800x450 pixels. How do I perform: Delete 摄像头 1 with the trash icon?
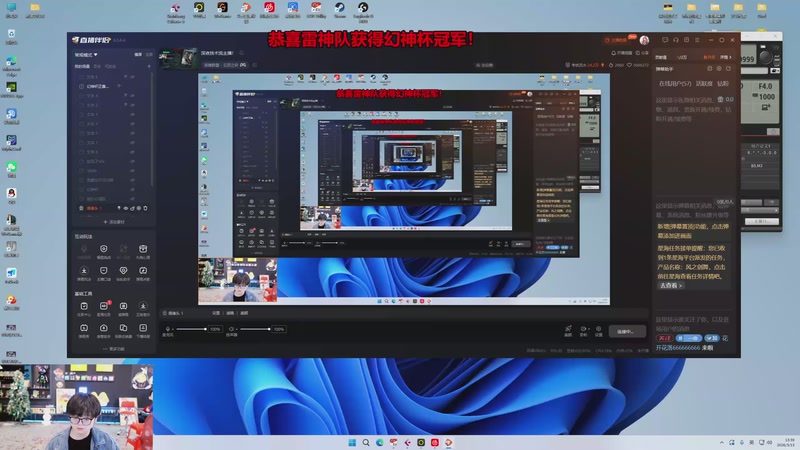(x=145, y=208)
